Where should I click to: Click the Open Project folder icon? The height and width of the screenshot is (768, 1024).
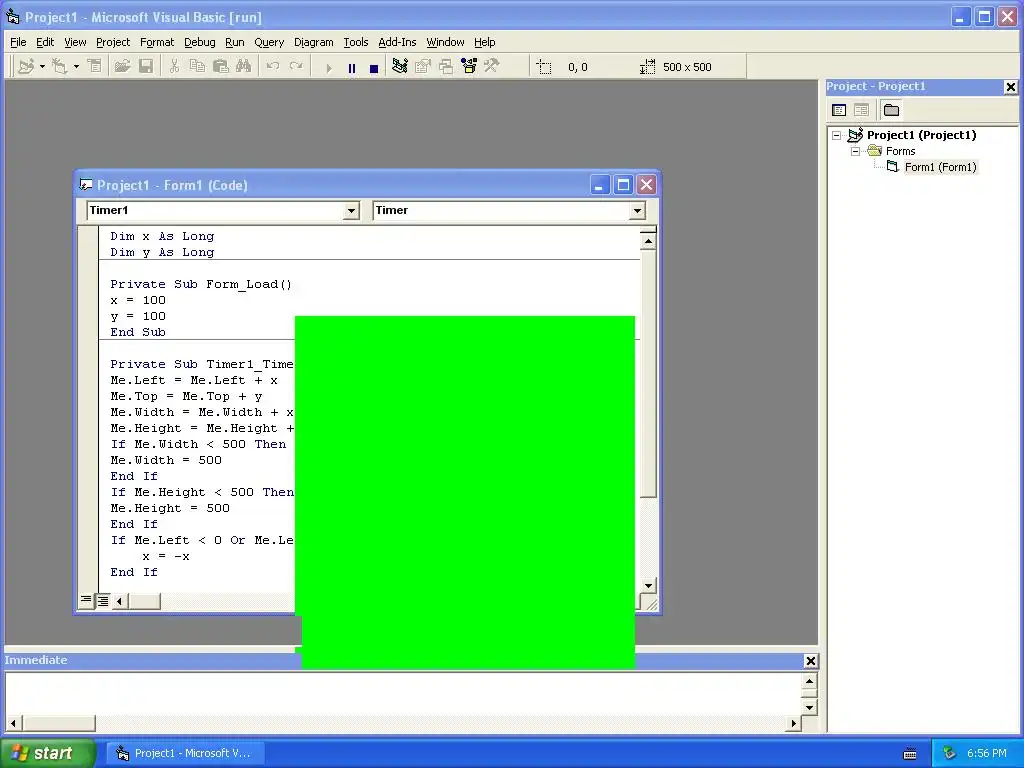(122, 67)
